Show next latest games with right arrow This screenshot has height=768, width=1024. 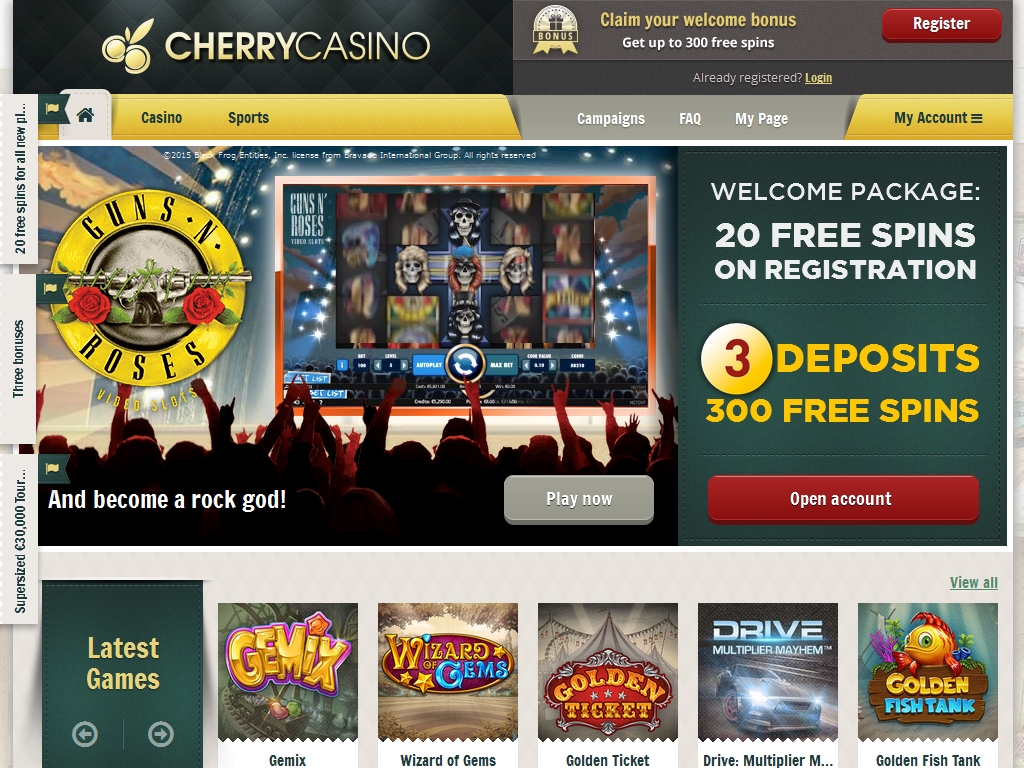point(161,734)
